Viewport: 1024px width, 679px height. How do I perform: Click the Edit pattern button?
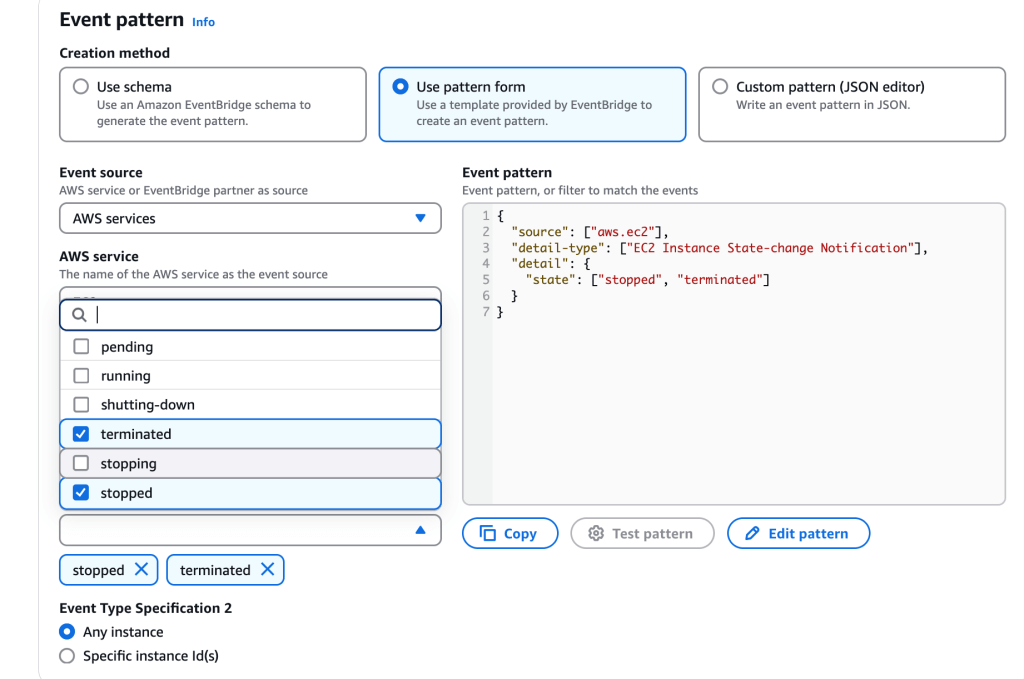click(x=798, y=534)
